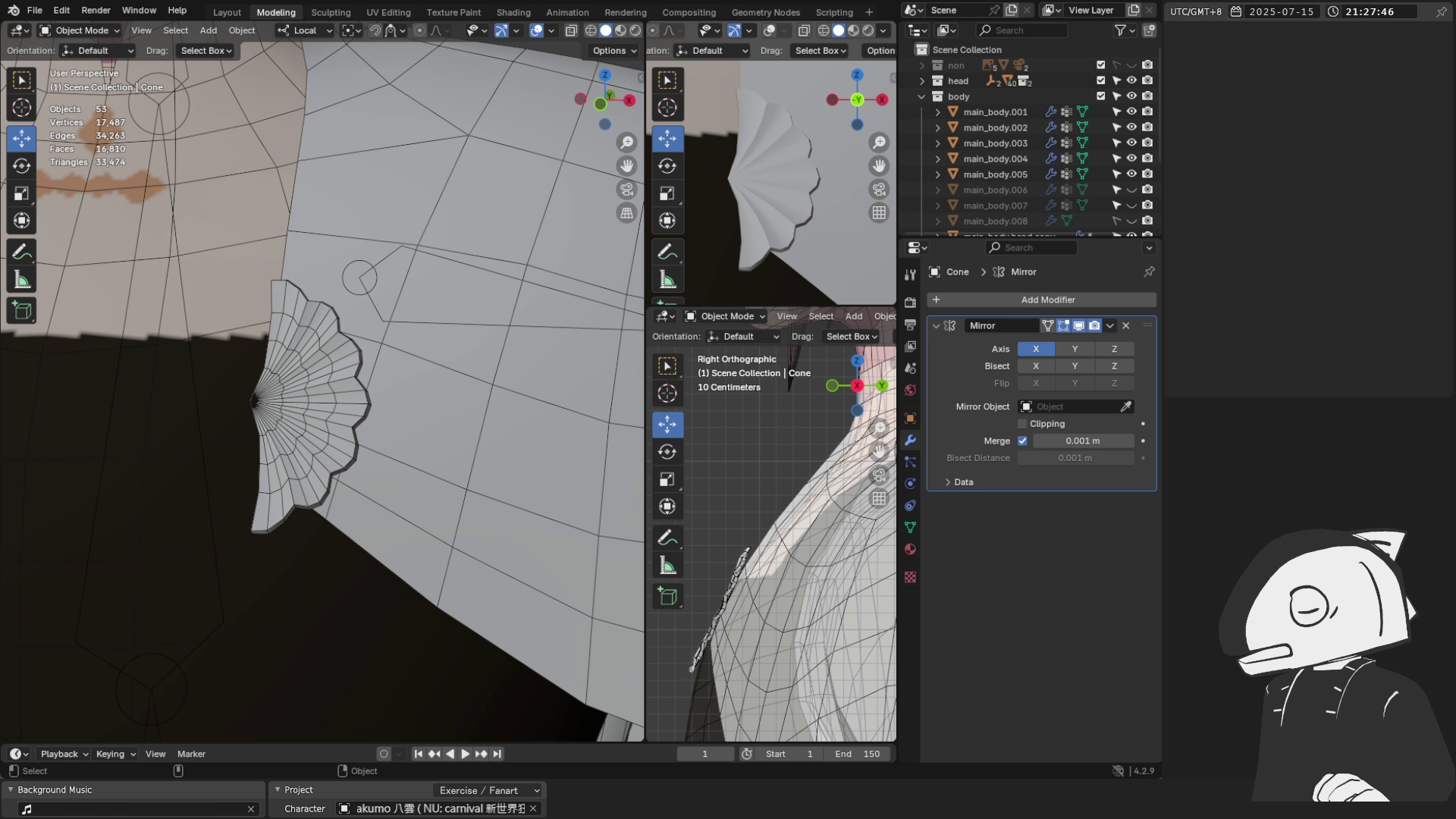Jump to the timeline end frame
1456x819 pixels.
coord(497,754)
